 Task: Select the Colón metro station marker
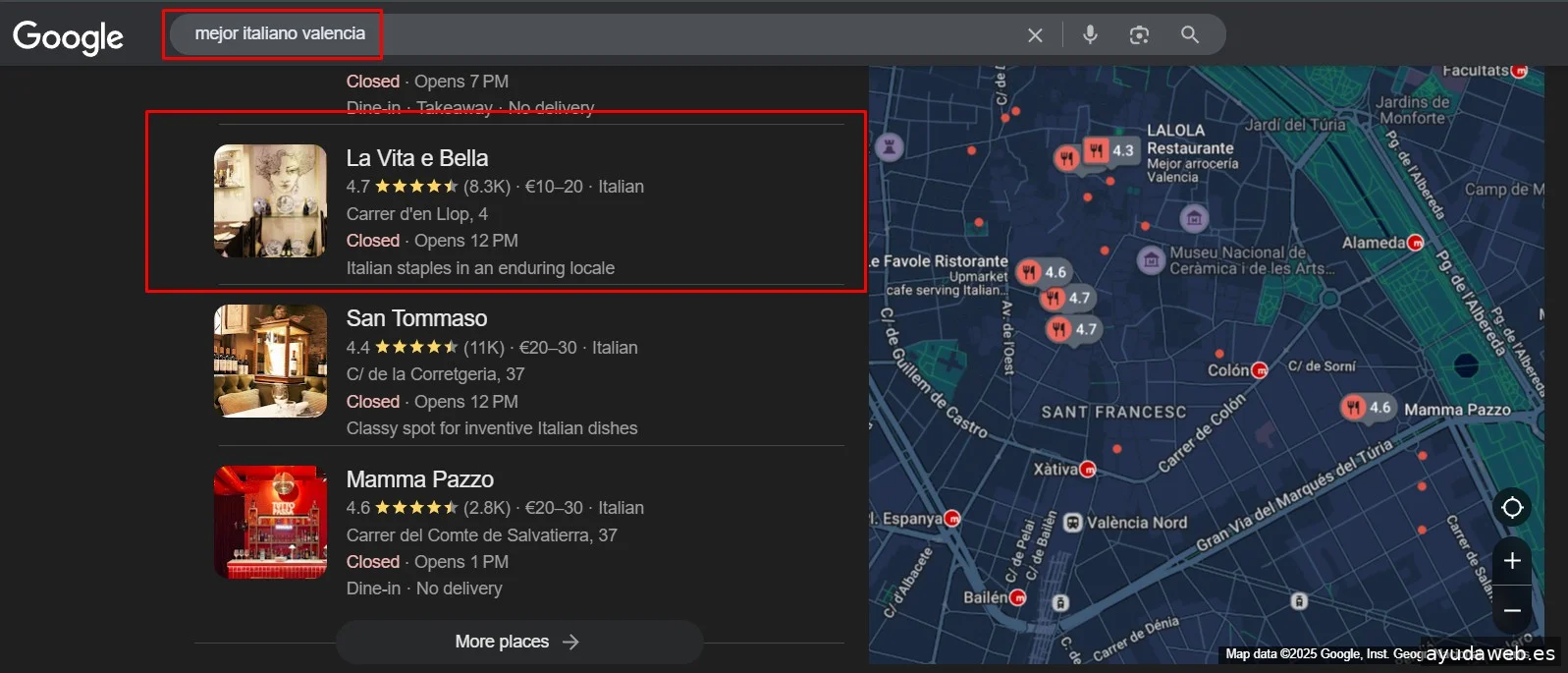(1260, 370)
